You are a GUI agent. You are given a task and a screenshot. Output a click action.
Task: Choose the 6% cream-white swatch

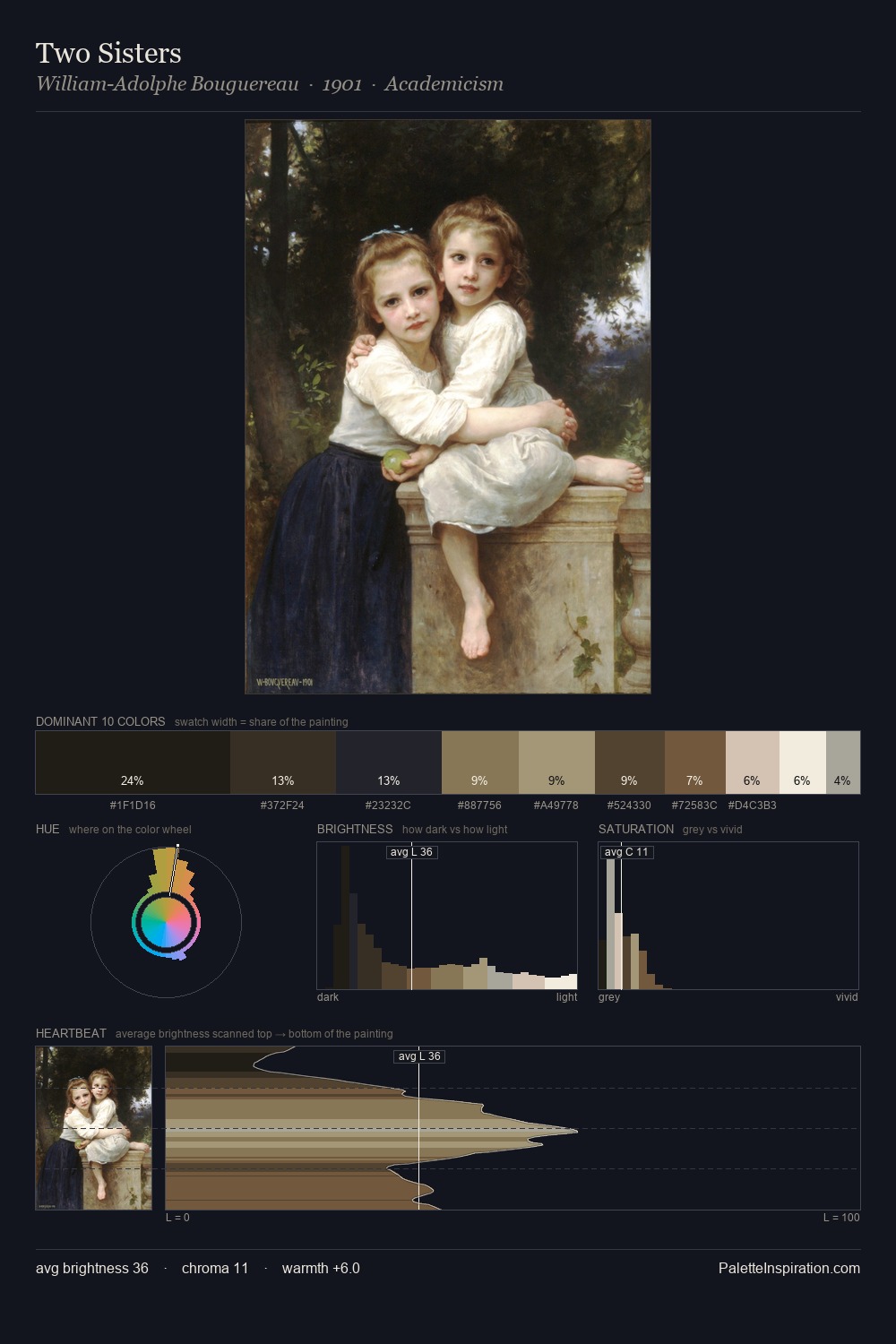(803, 762)
